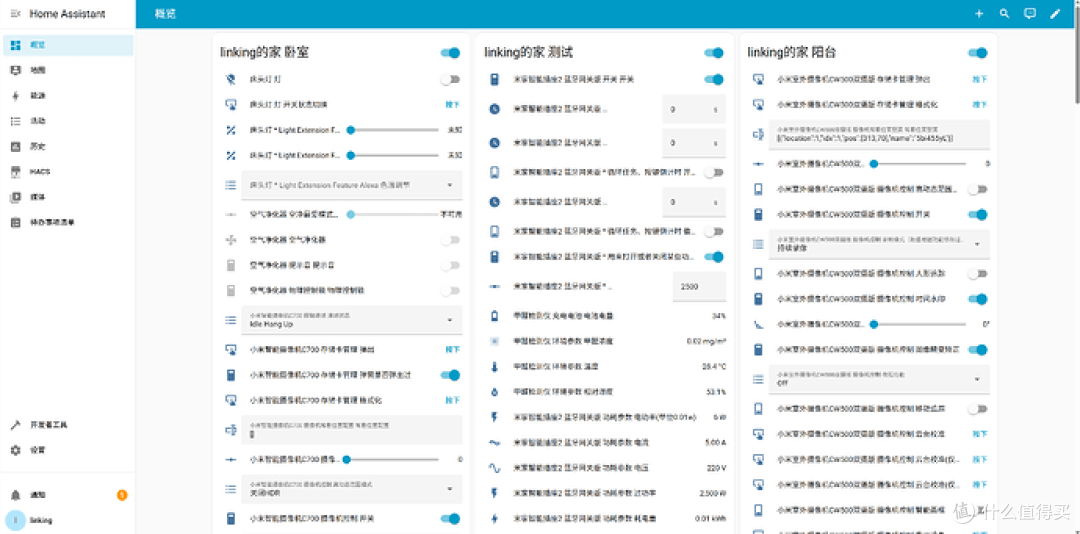Click the air purifier fan icon
The width and height of the screenshot is (1080, 534).
(231, 240)
